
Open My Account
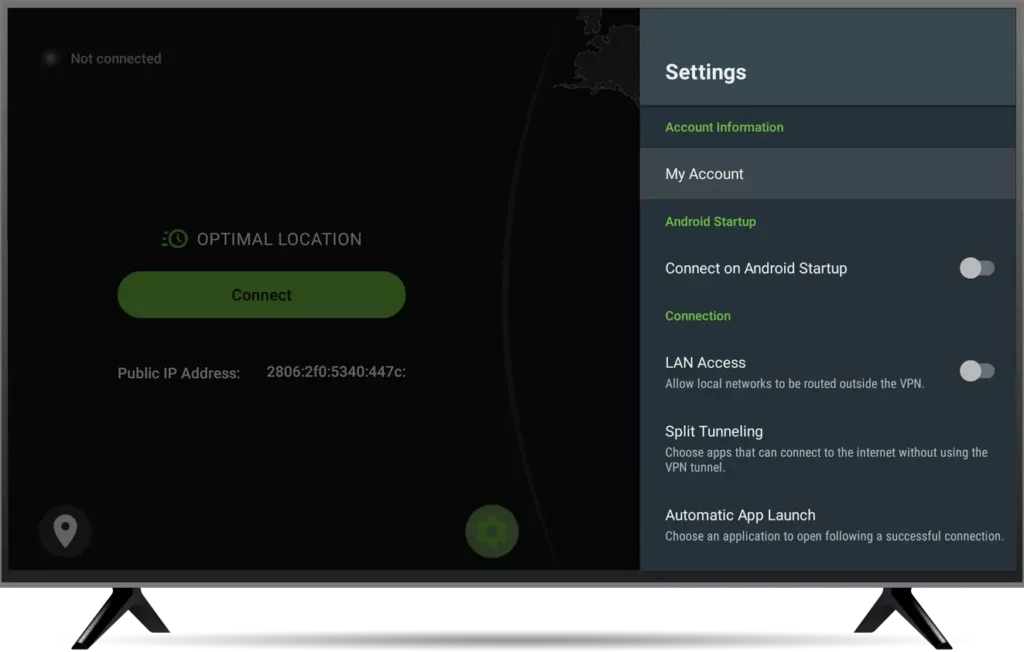(704, 173)
